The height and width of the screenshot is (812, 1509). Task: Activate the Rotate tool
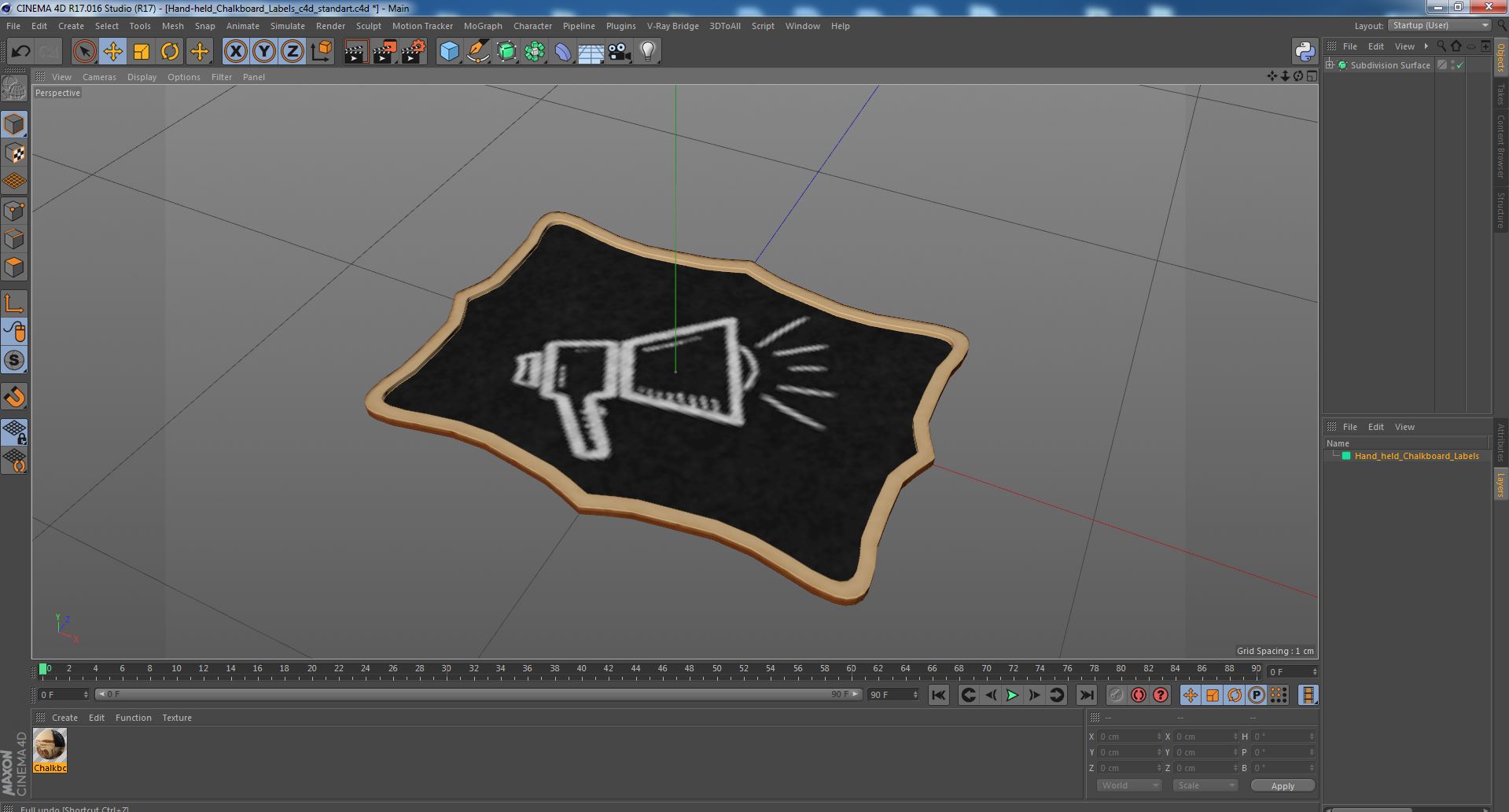(x=169, y=52)
